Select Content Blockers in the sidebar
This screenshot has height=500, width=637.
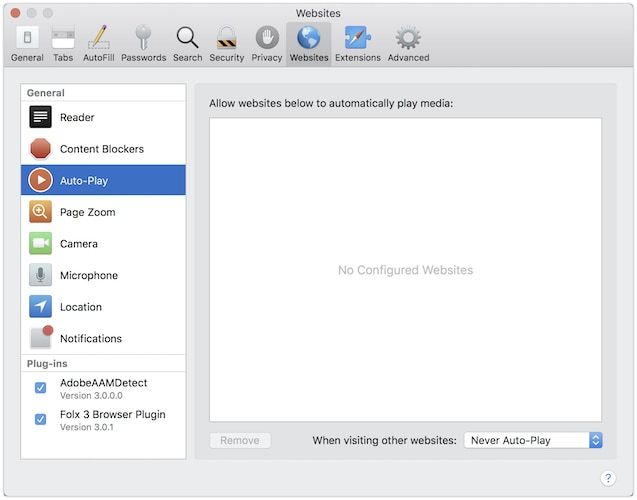tap(103, 149)
